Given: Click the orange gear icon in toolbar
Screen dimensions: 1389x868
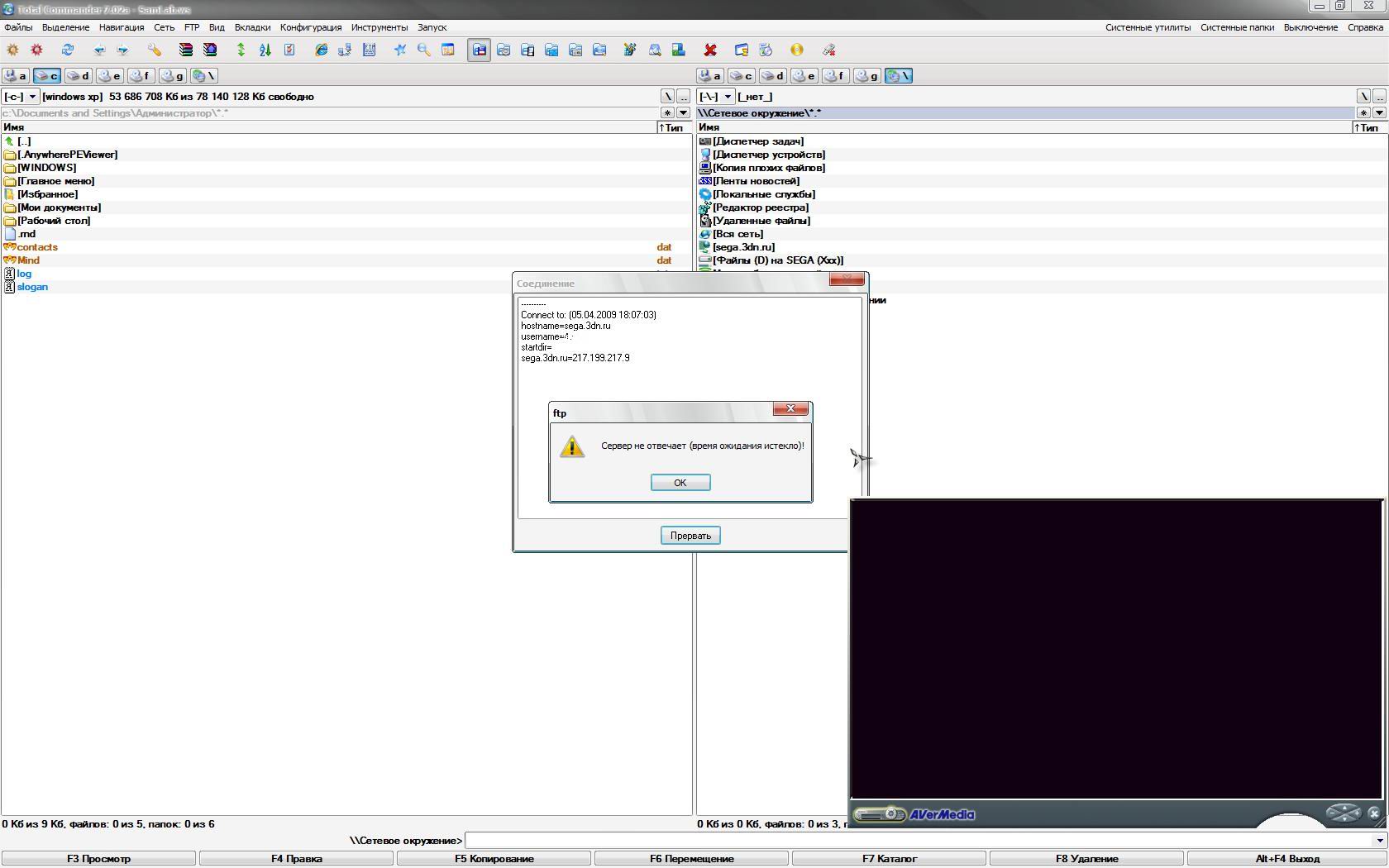Looking at the screenshot, I should coord(12,50).
